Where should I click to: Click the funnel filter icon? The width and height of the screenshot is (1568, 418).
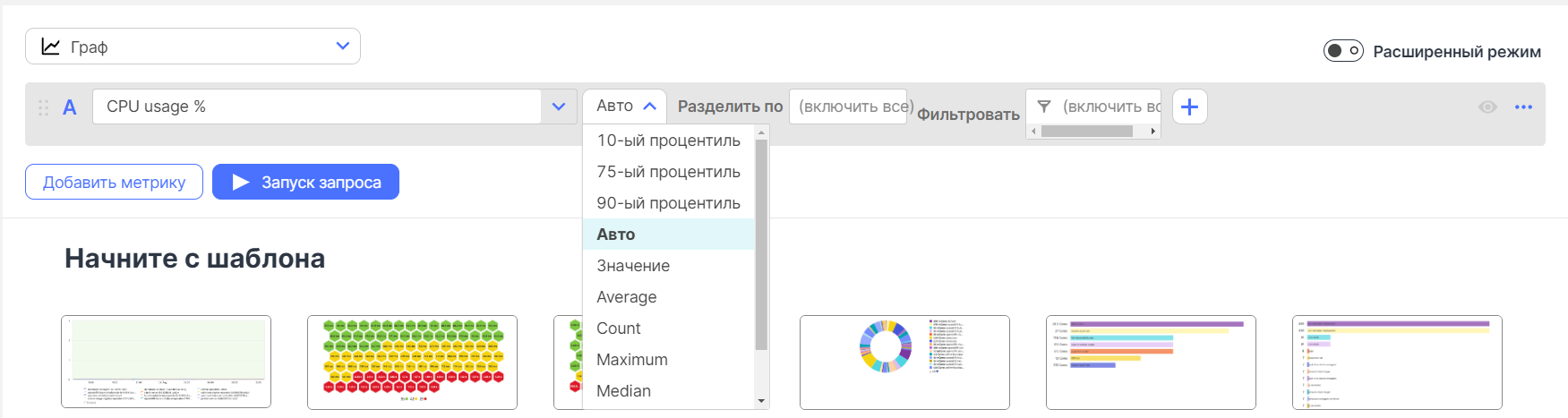tap(1044, 107)
